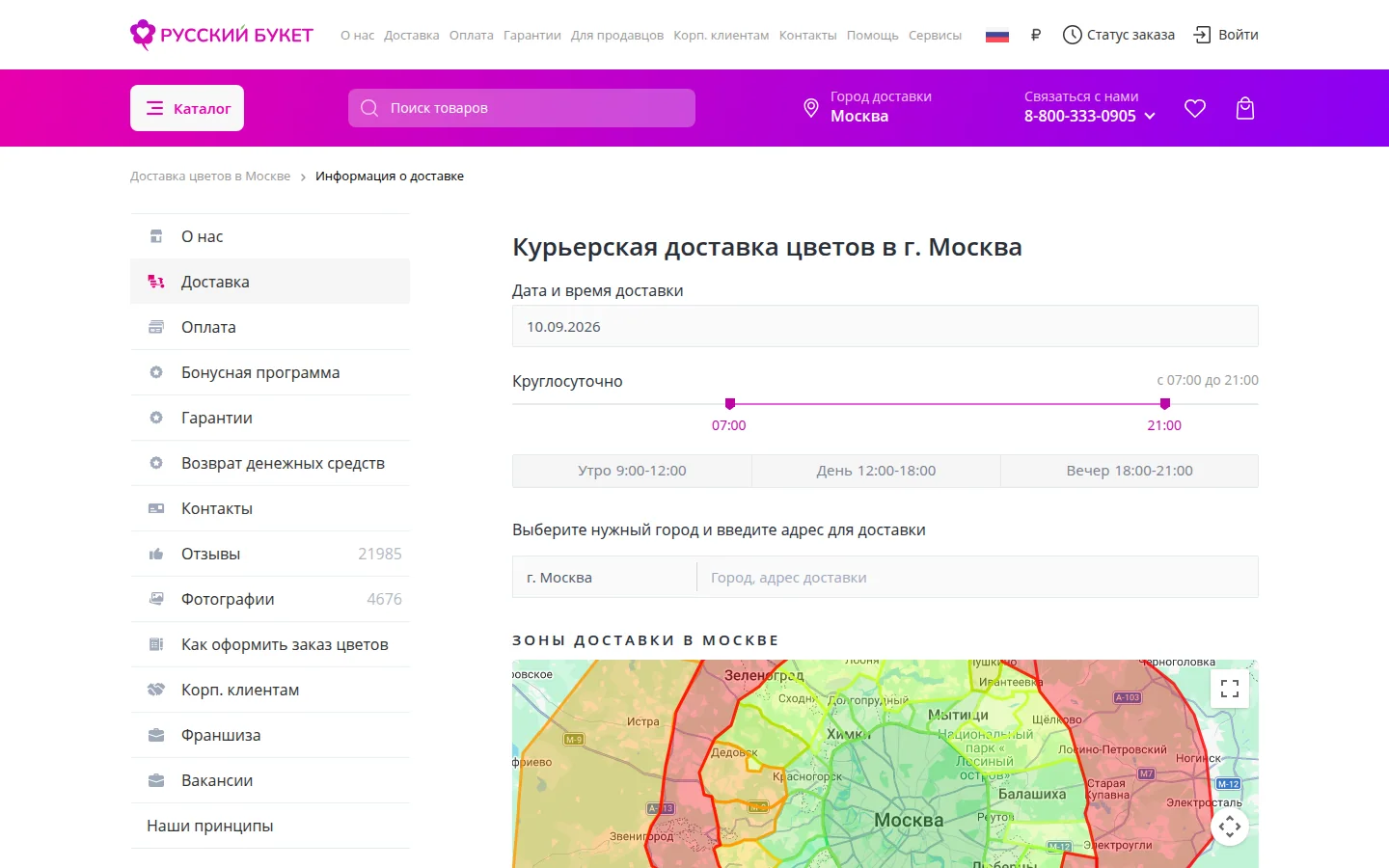Focus the Город, адрес доставки input
1389x868 pixels.
point(977,577)
